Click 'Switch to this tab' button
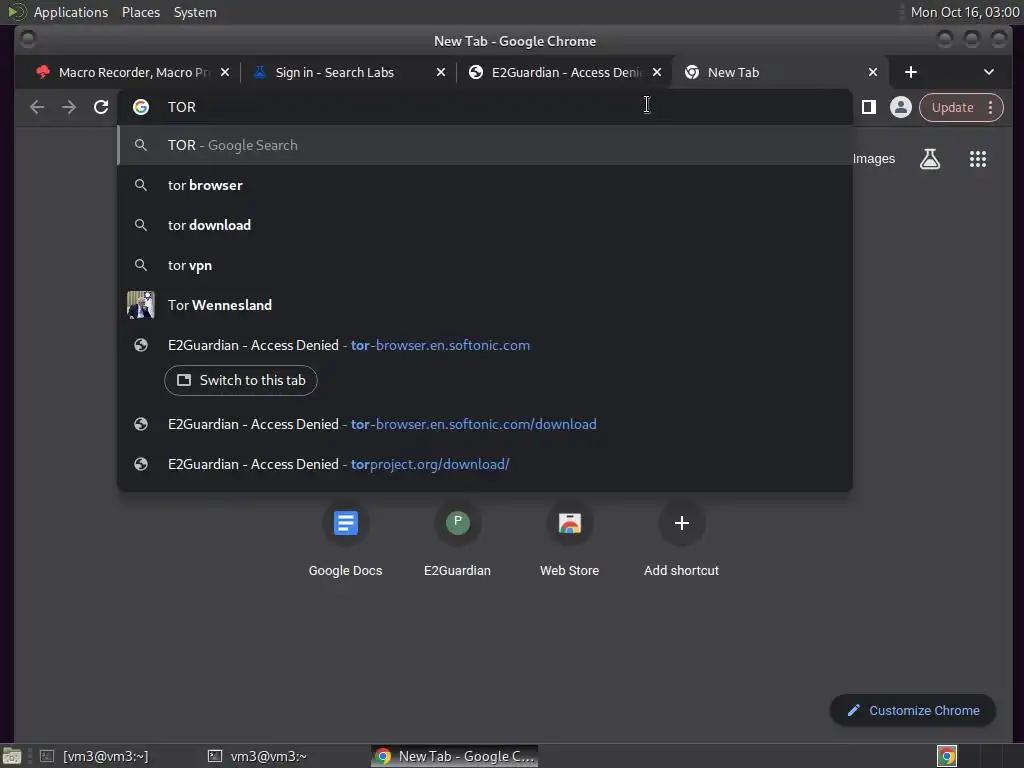 (x=241, y=381)
